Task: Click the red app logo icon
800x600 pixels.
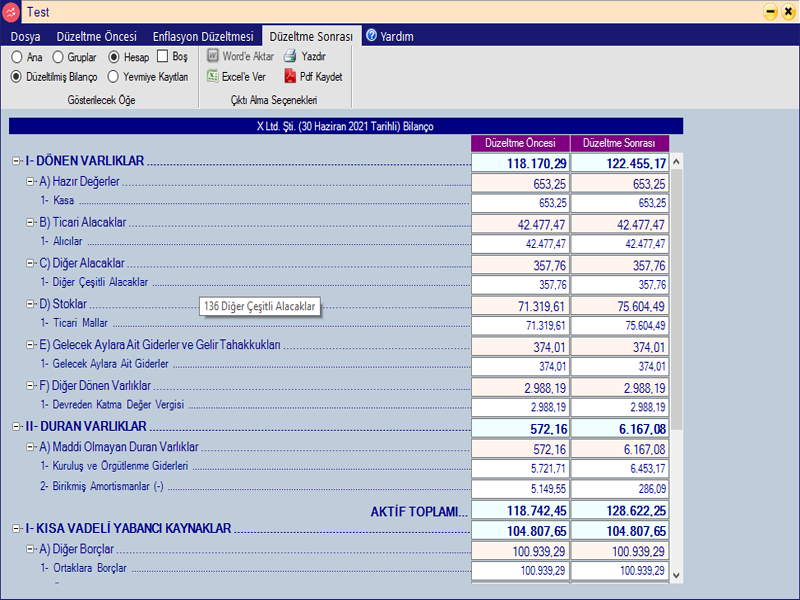Action: point(11,12)
